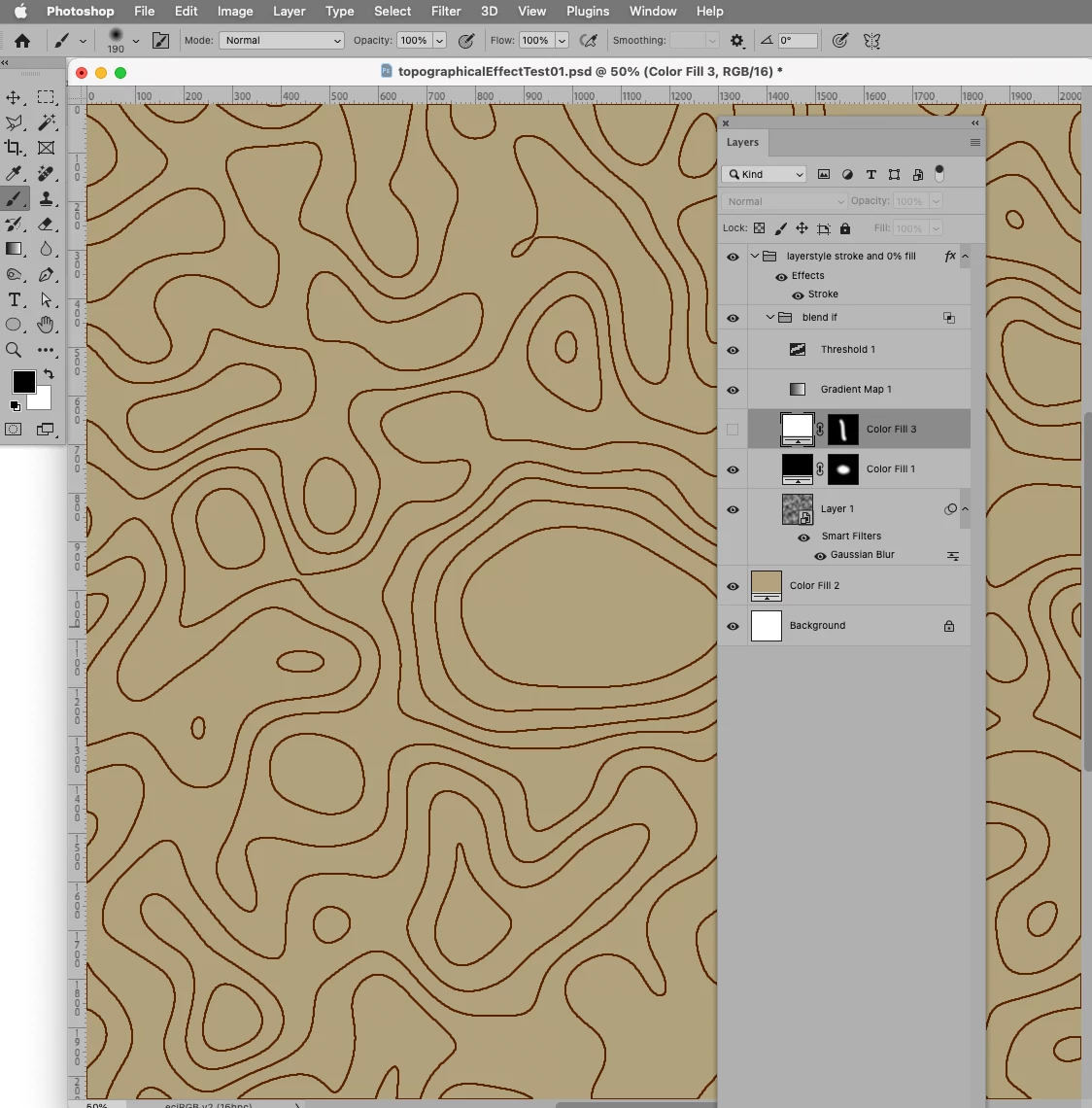The height and width of the screenshot is (1108, 1092).
Task: Hide the Threshold 1 layer
Action: (x=733, y=350)
